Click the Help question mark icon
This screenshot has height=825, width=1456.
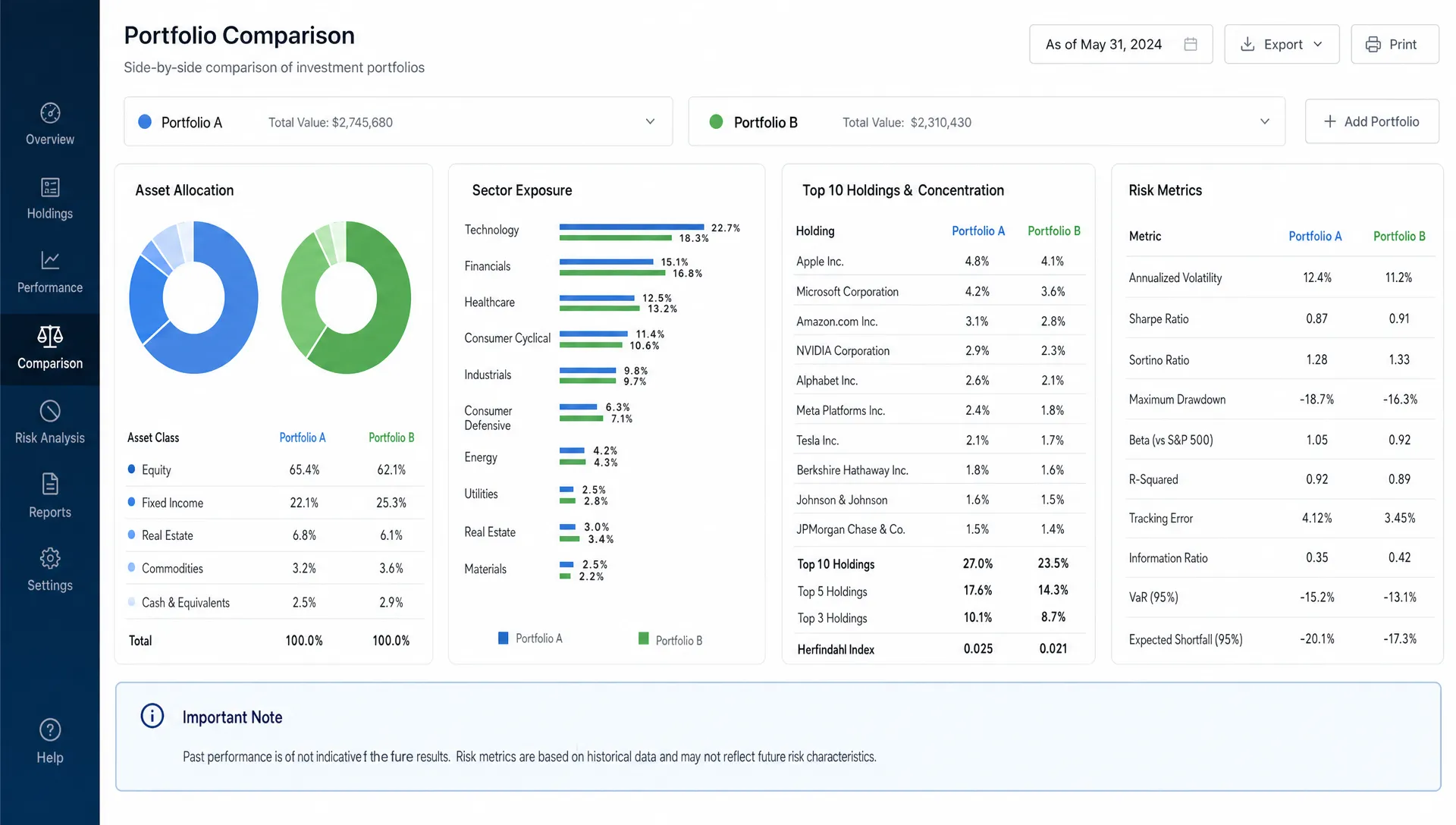click(50, 730)
